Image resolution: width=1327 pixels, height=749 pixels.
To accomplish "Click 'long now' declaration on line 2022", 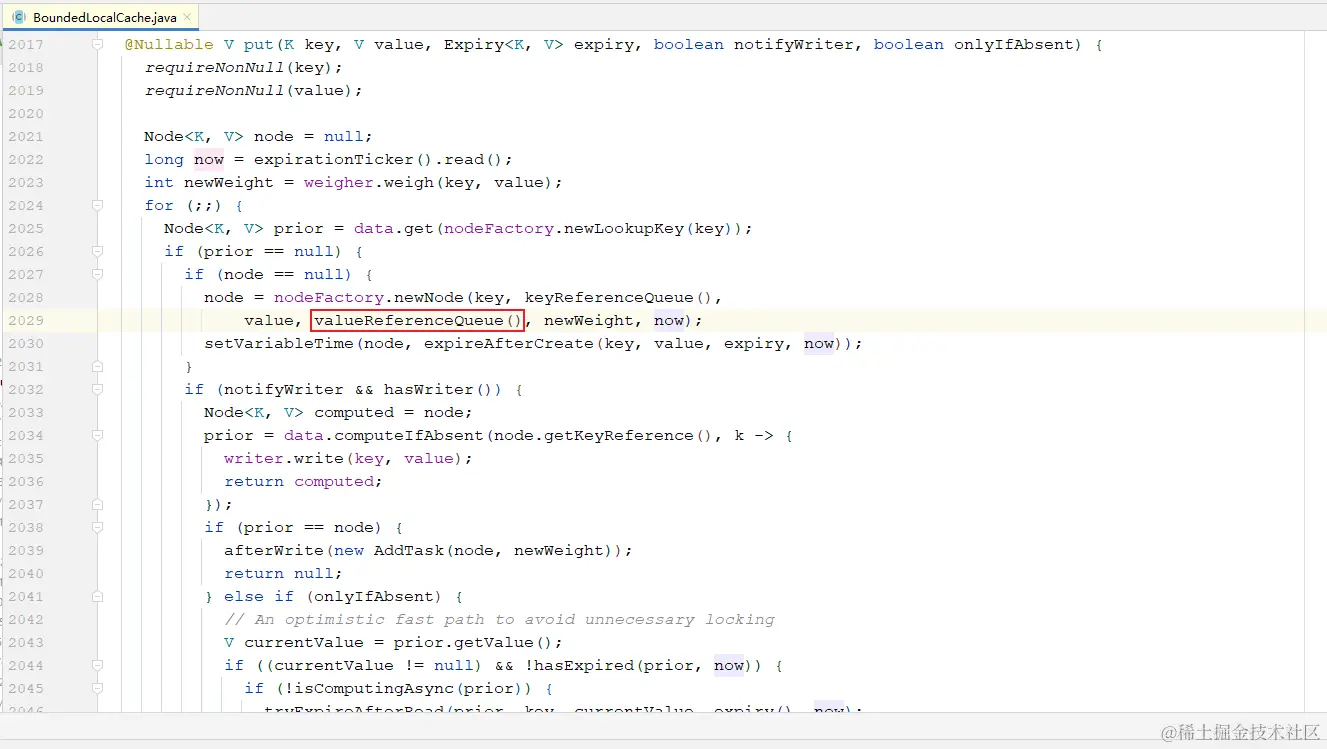I will pyautogui.click(x=184, y=159).
